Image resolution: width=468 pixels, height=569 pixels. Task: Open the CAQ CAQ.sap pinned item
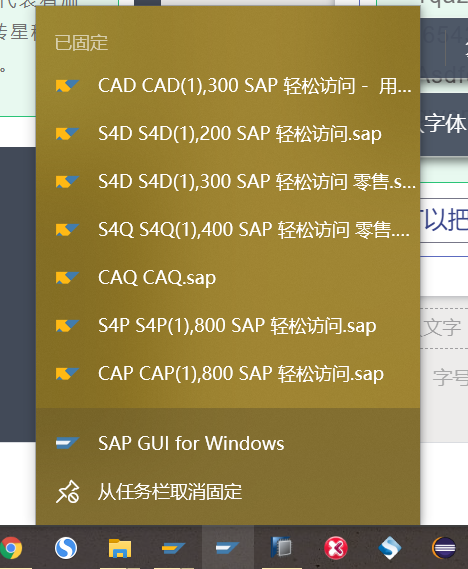click(228, 278)
